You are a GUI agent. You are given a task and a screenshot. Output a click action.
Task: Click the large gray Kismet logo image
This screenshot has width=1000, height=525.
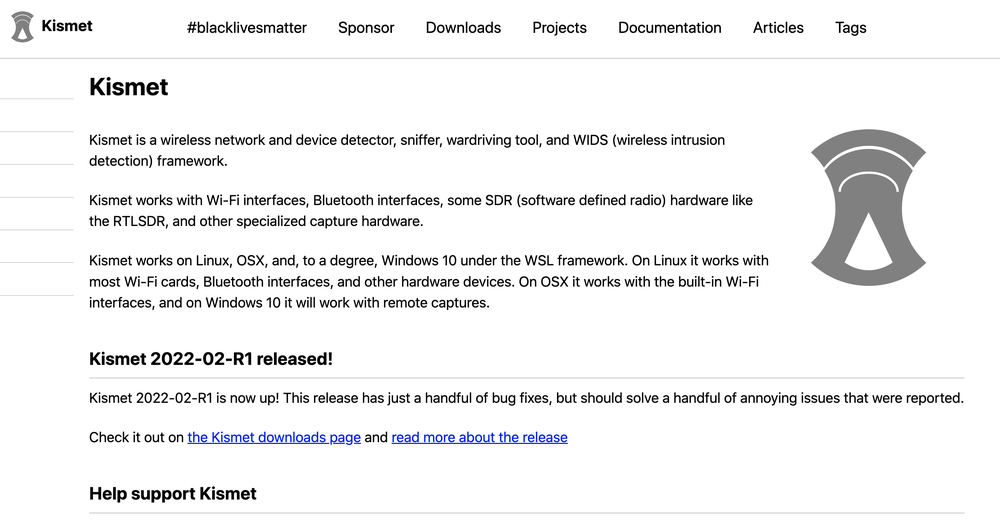[x=868, y=207]
